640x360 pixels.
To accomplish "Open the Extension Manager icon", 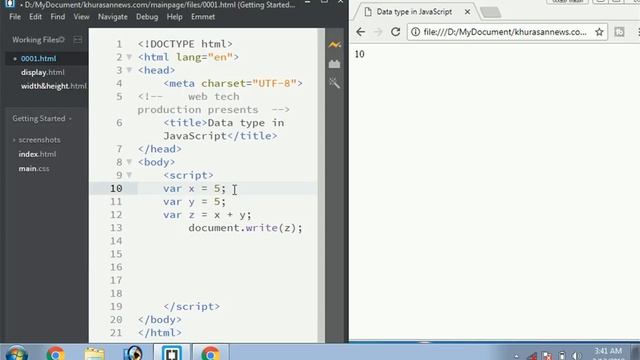I will 334,64.
